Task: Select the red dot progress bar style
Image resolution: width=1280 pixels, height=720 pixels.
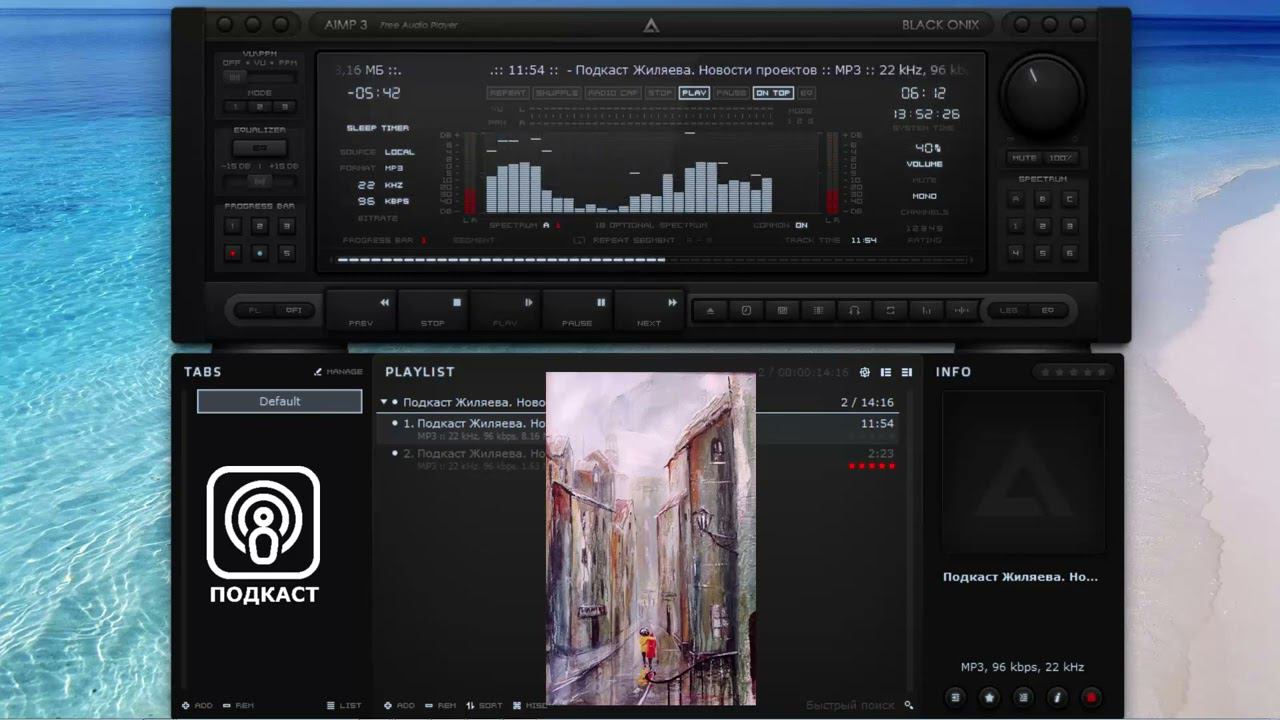Action: point(233,253)
